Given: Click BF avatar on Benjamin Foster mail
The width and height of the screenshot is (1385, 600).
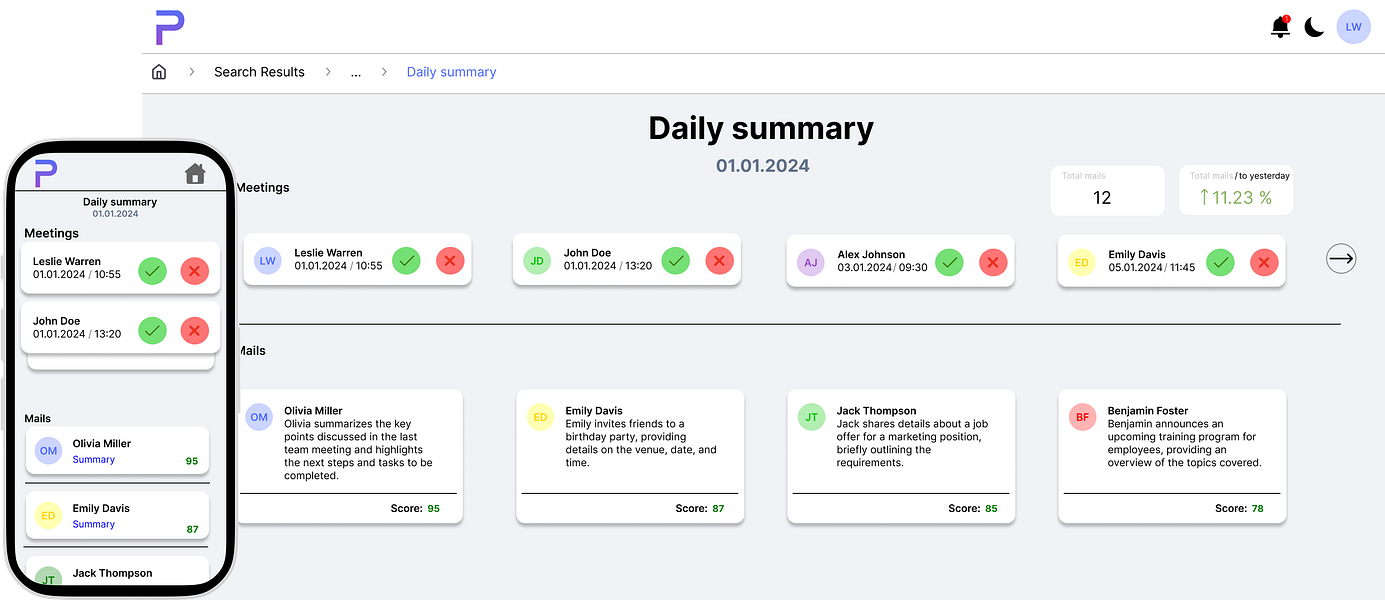Looking at the screenshot, I should [x=1083, y=417].
